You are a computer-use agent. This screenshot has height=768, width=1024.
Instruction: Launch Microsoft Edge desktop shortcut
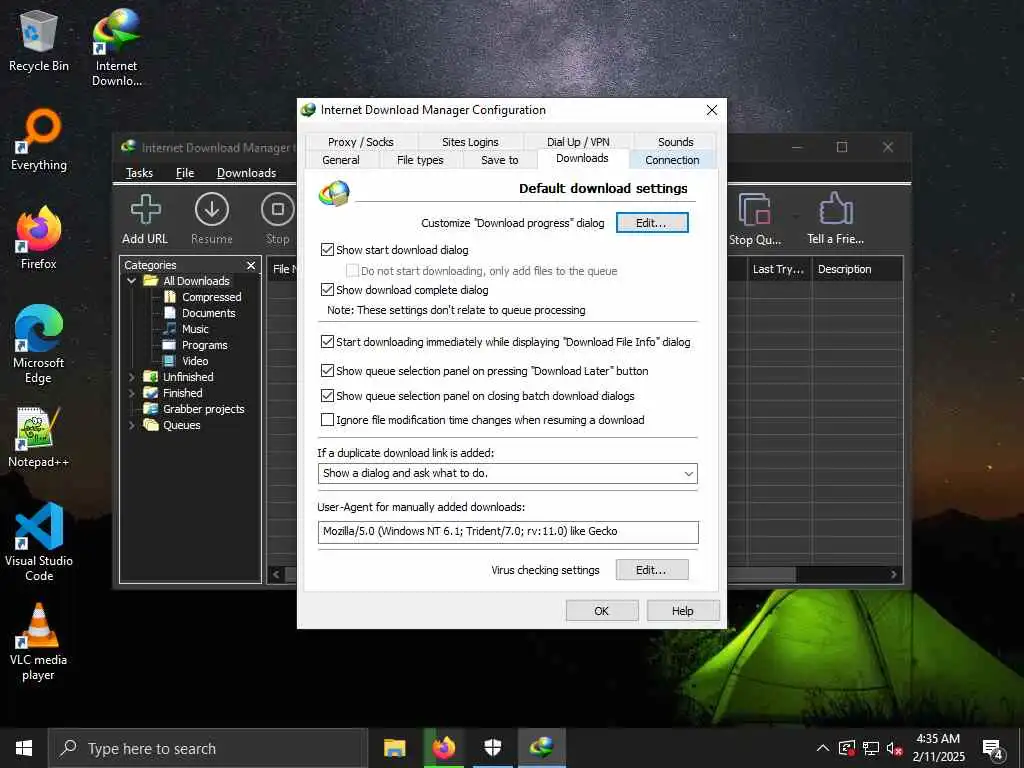click(39, 344)
